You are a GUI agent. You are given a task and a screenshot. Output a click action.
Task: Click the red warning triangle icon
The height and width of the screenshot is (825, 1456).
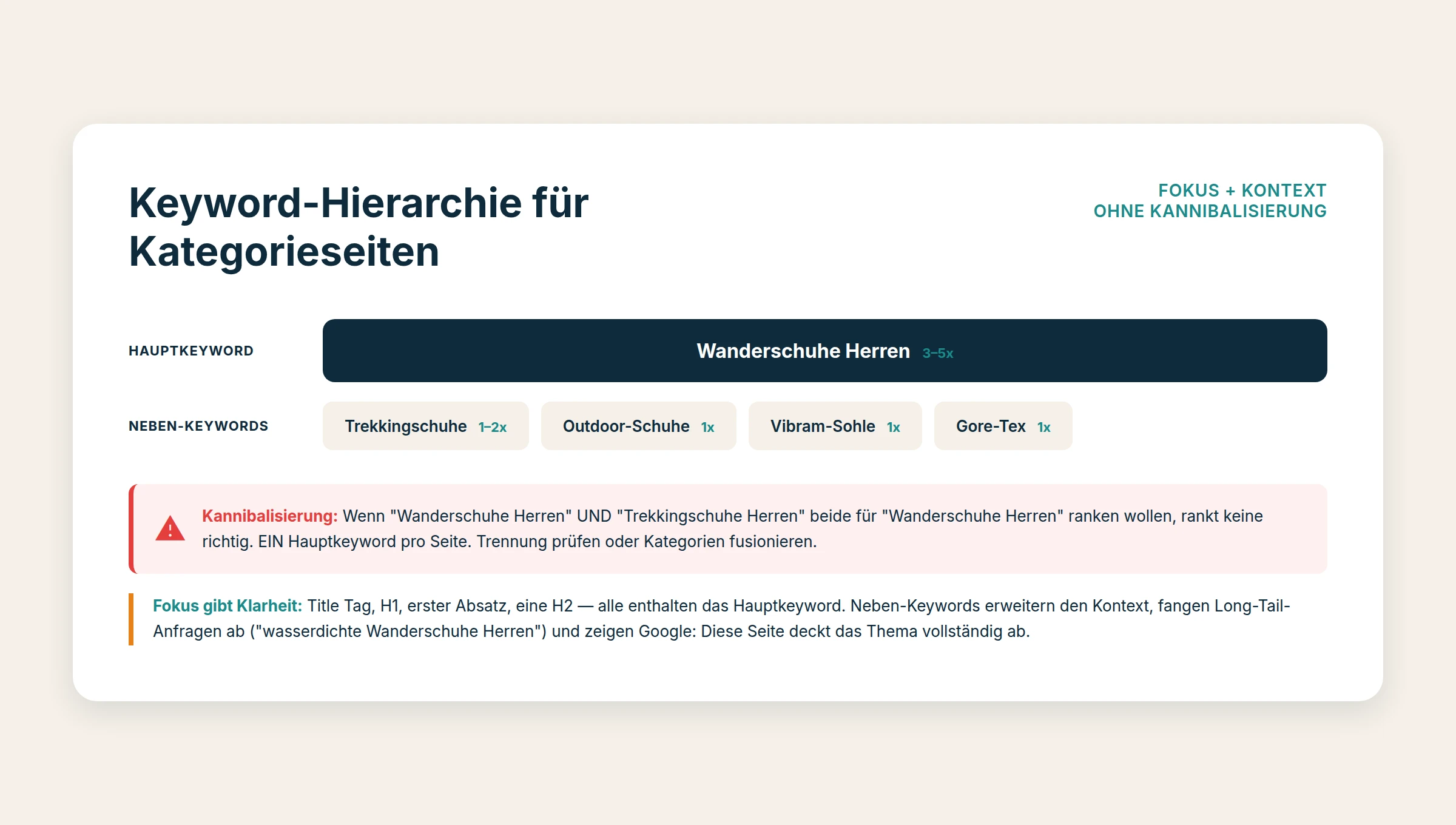click(x=170, y=528)
